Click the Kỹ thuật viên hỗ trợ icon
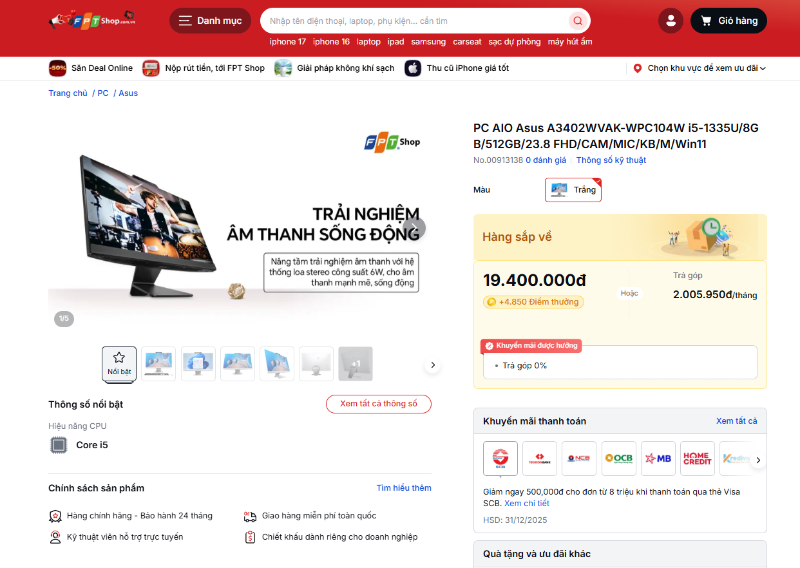This screenshot has width=800, height=568. point(55,537)
